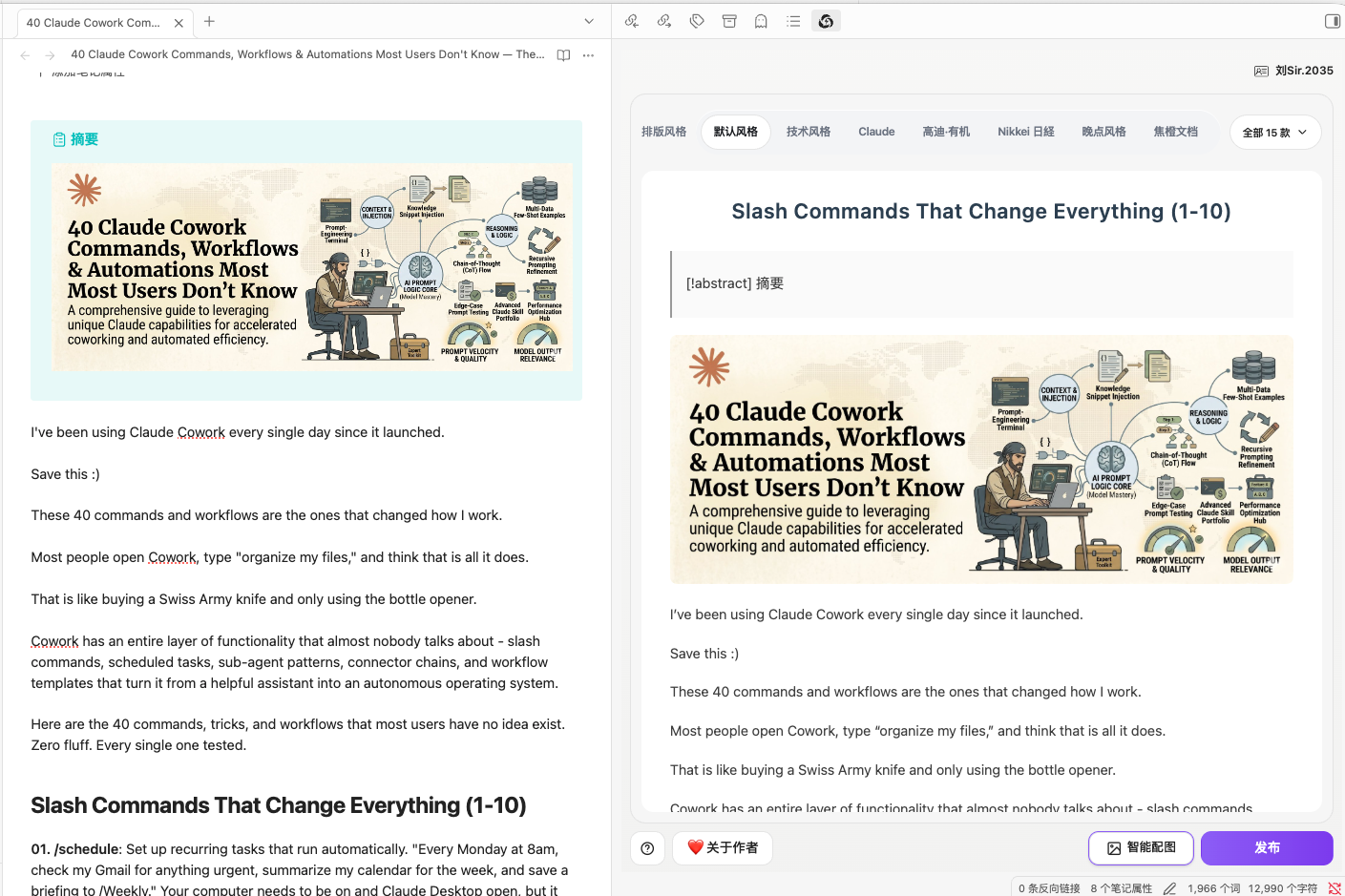This screenshot has height=896, width=1345.
Task: Select the 高迪·有机 style tab
Action: pyautogui.click(x=946, y=132)
